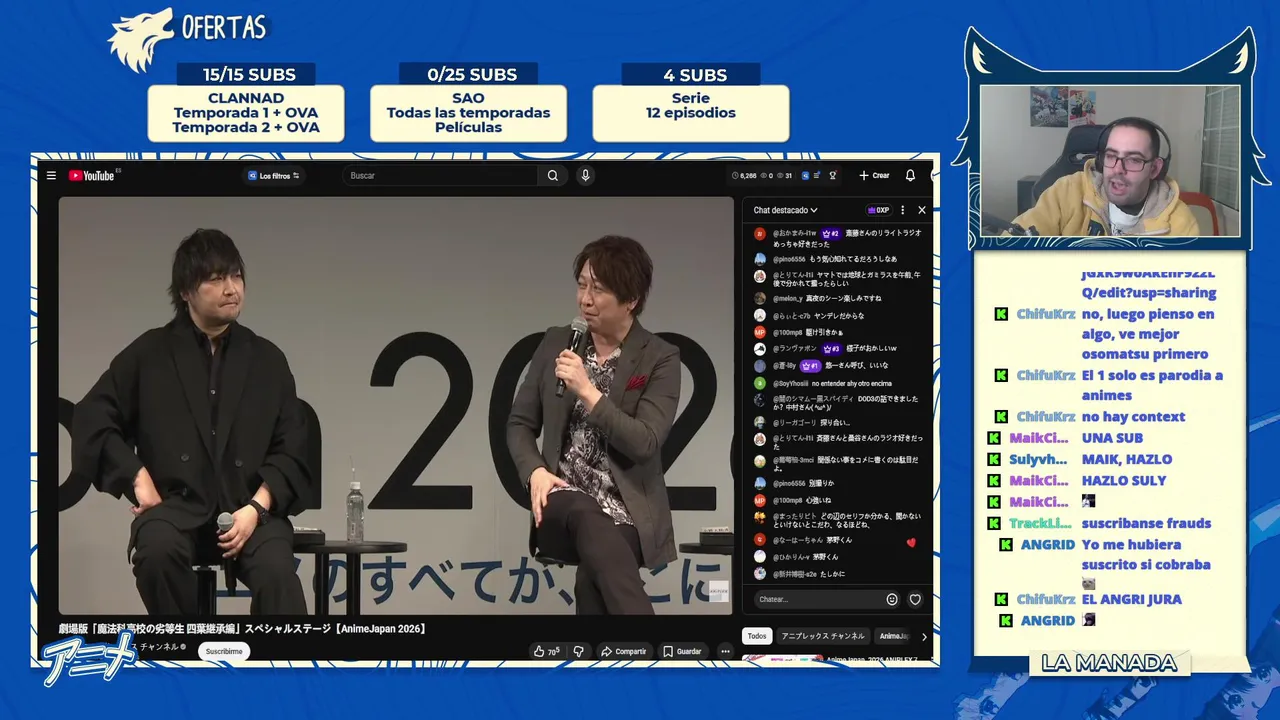Screen dimensions: 1280x720
Task: Click the streamer webcam feed
Action: click(x=1110, y=160)
